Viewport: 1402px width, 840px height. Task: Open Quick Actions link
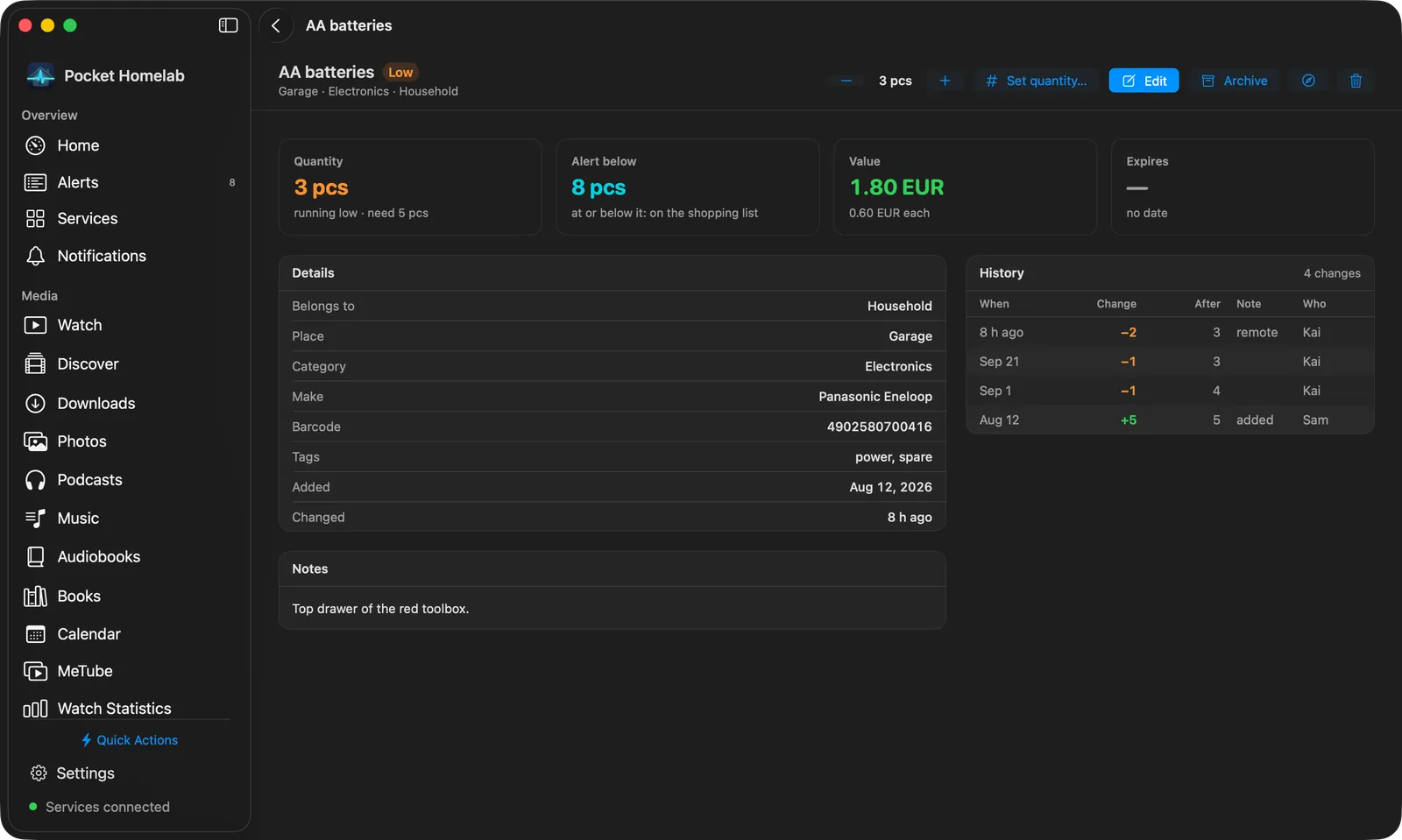point(130,740)
